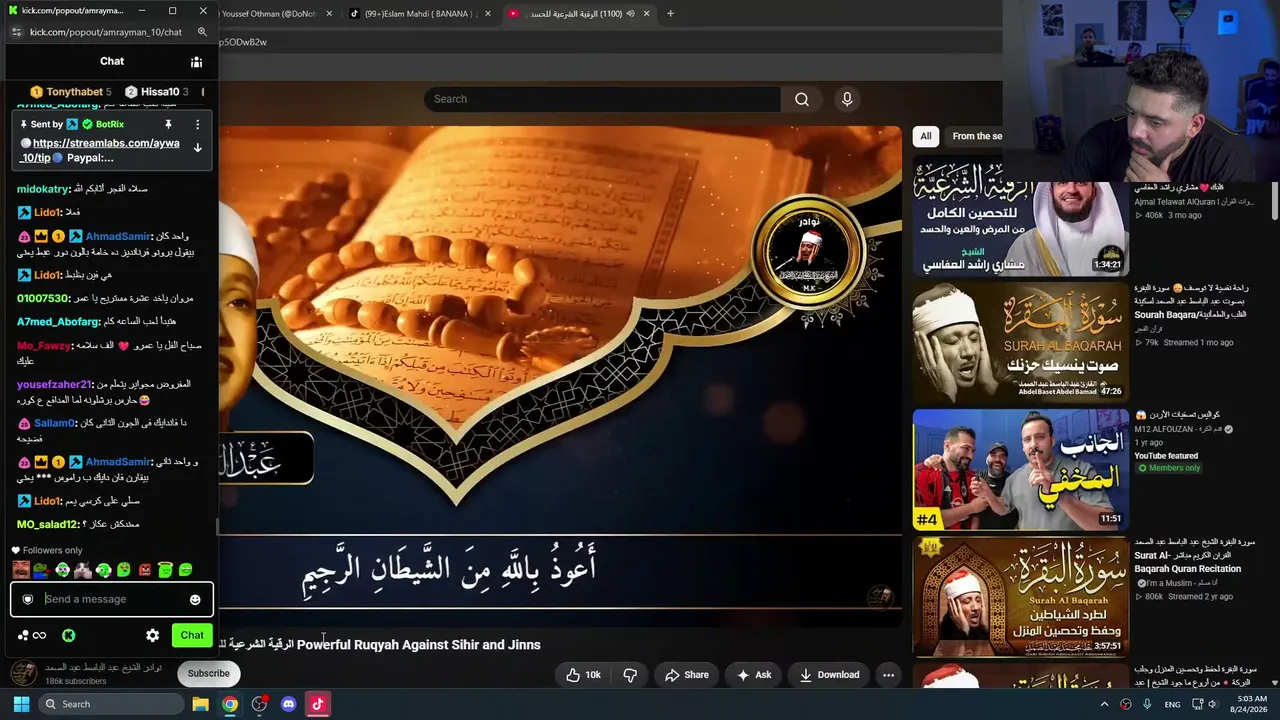Open the clock showing 5:03 AM

(1251, 704)
